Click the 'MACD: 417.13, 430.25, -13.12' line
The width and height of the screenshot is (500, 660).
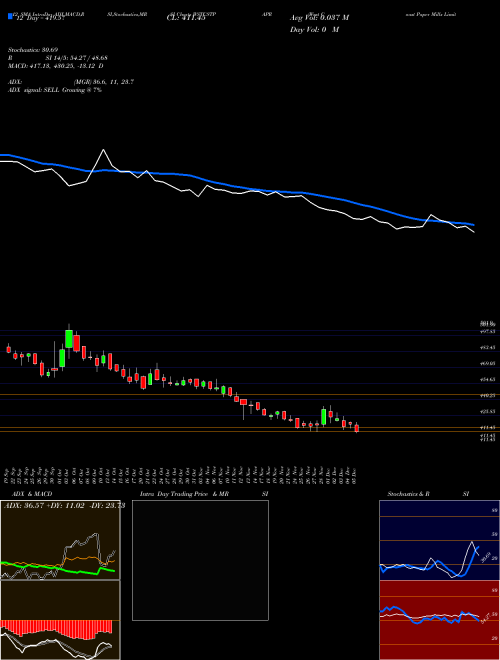[x=56, y=66]
